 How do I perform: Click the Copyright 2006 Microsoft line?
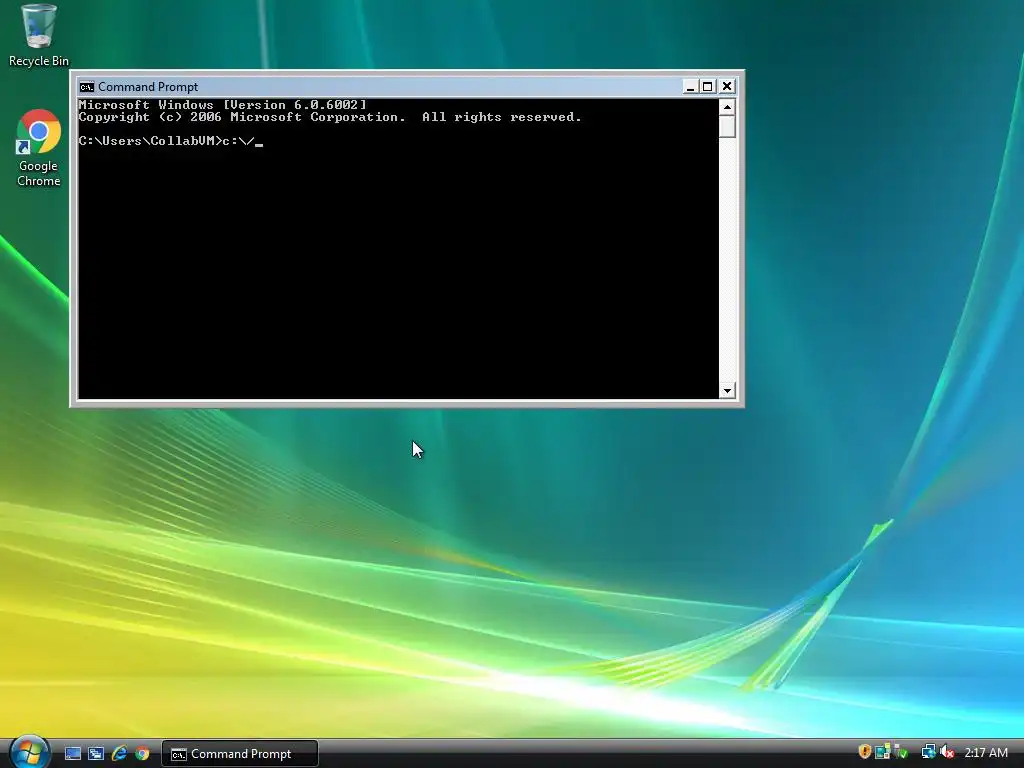(x=330, y=118)
